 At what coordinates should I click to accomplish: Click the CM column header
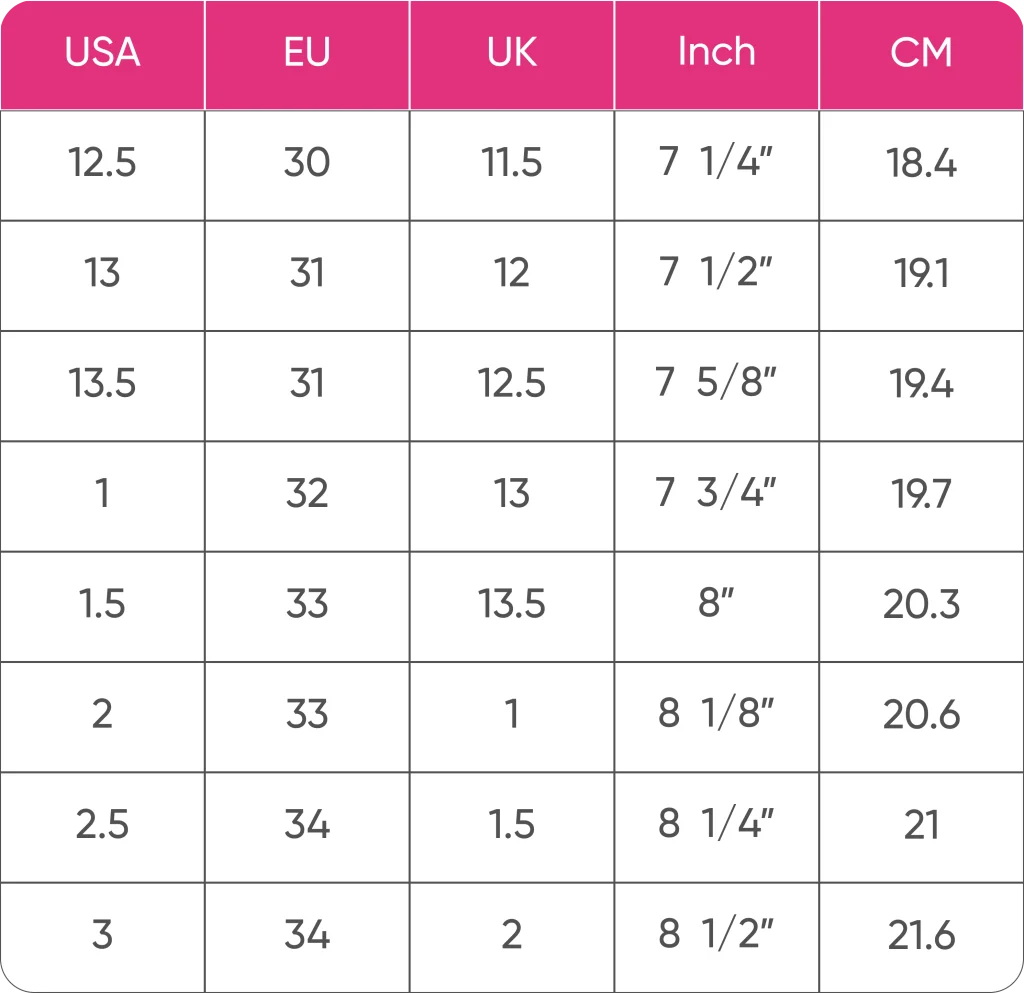pos(921,53)
